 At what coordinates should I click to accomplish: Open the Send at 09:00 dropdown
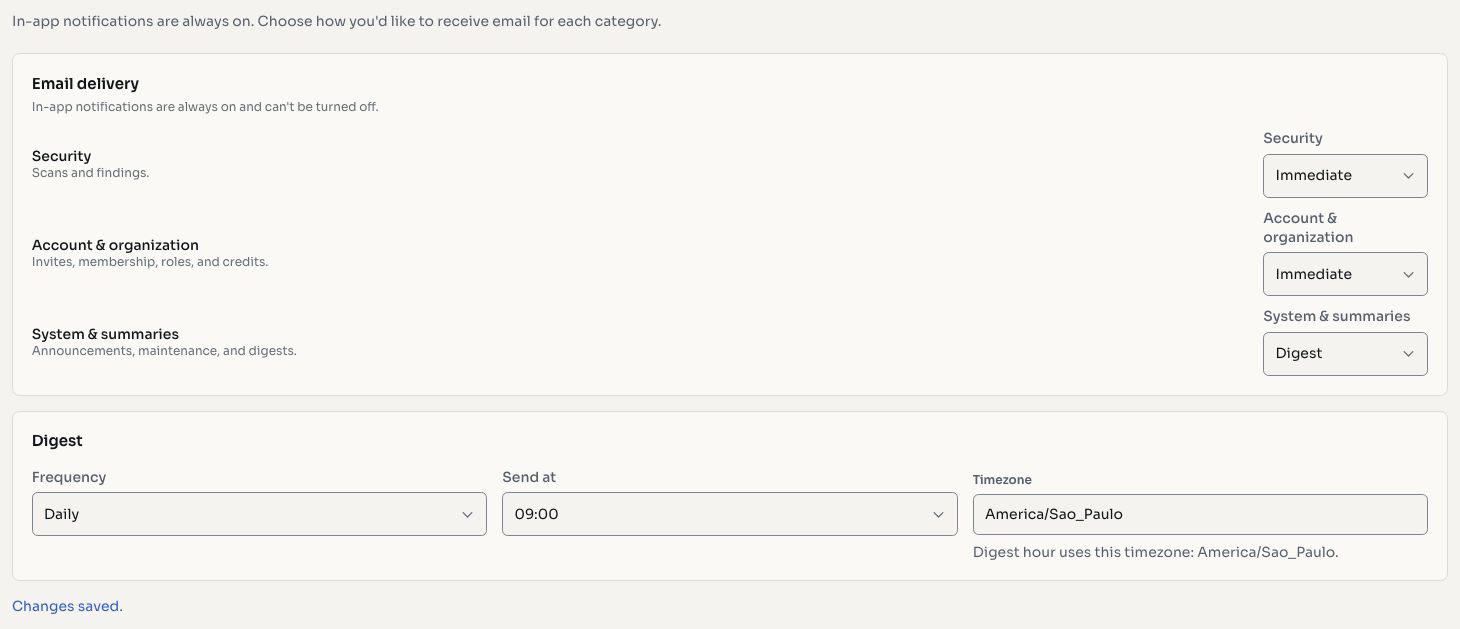tap(729, 514)
